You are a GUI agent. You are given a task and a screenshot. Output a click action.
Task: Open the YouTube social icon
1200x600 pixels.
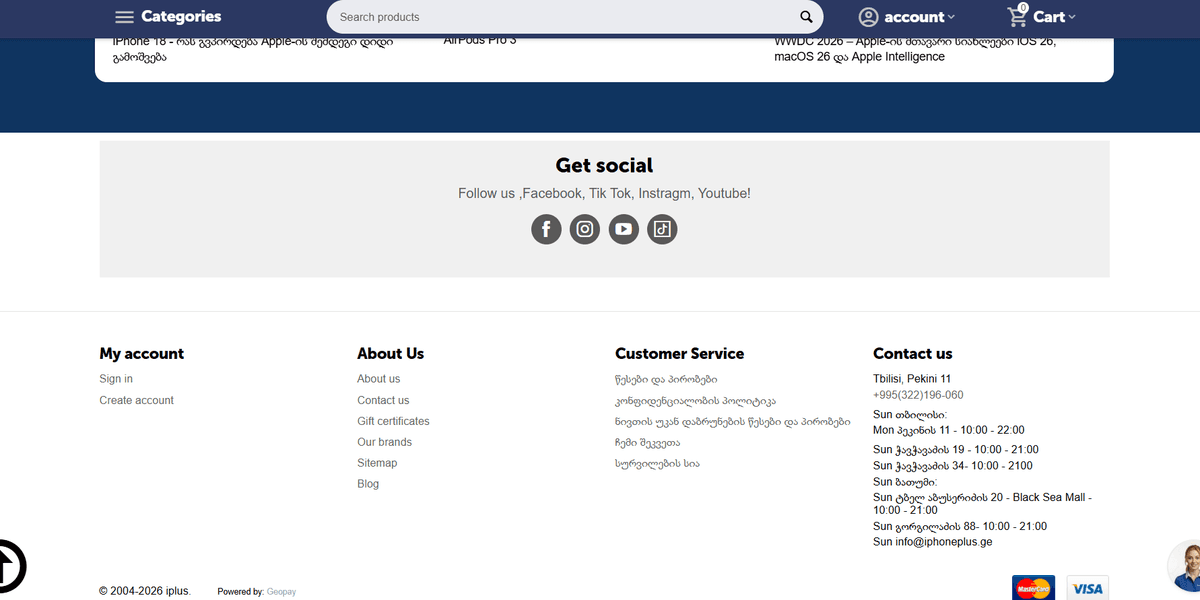[x=624, y=229]
